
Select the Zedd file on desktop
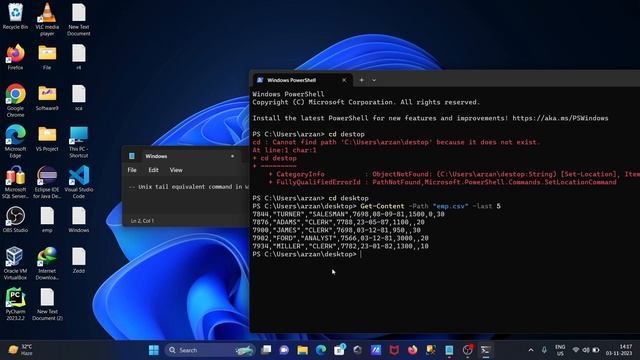point(79,260)
